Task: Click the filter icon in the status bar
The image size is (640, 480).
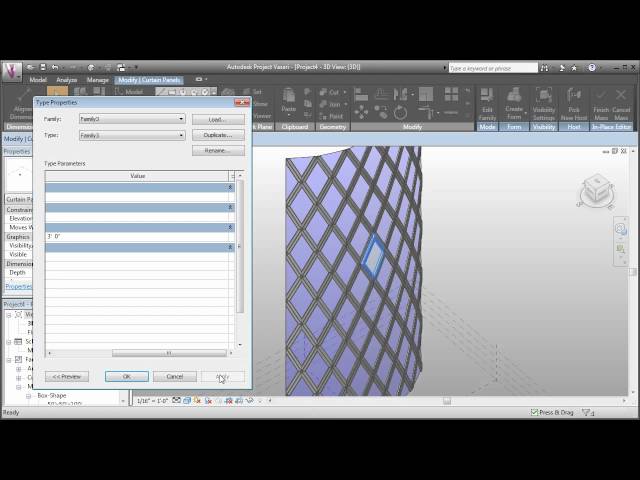Action: pos(587,413)
